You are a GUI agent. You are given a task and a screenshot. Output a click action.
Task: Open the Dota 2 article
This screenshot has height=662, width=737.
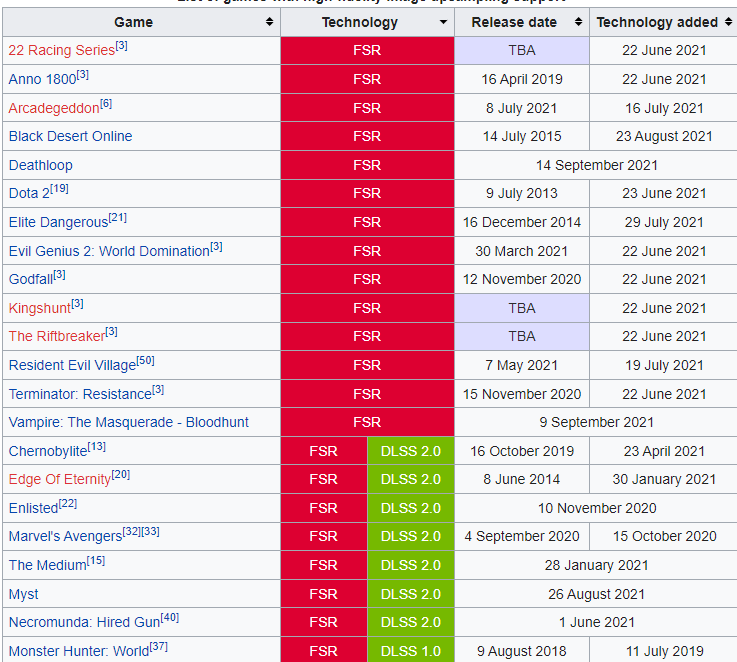29,193
